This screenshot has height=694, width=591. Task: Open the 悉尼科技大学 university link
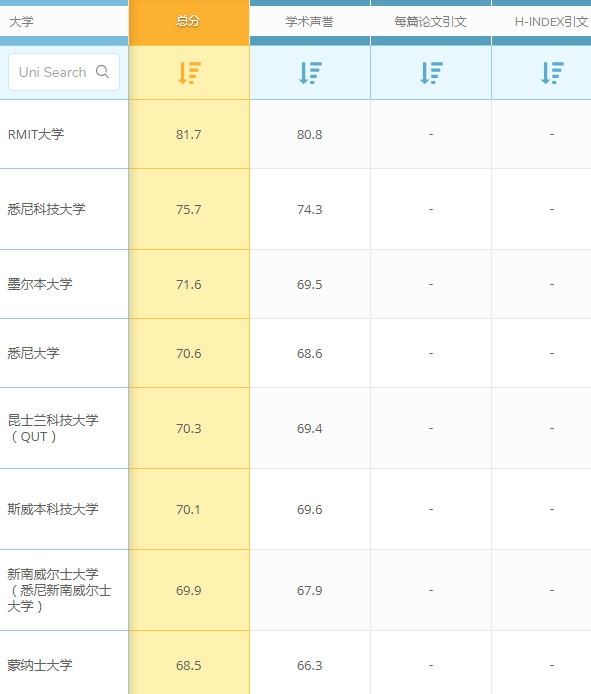46,209
